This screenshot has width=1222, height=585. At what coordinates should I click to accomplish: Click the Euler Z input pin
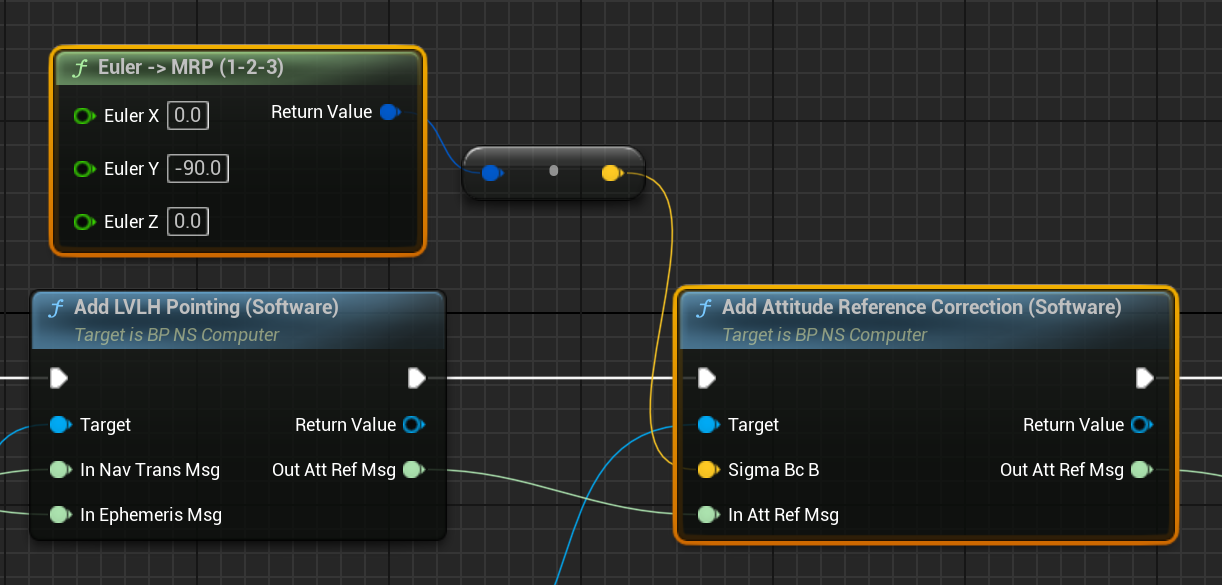click(x=84, y=222)
